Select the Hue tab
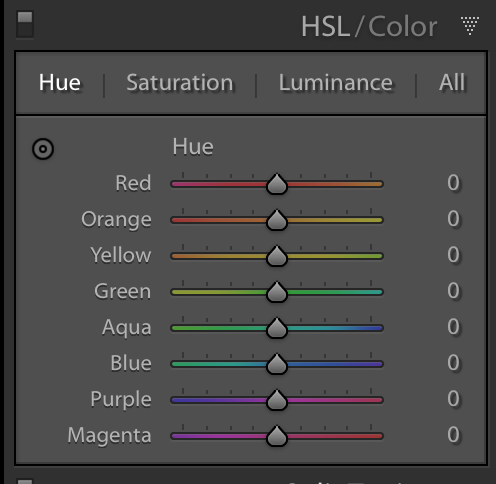Image resolution: width=496 pixels, height=484 pixels. pos(60,82)
